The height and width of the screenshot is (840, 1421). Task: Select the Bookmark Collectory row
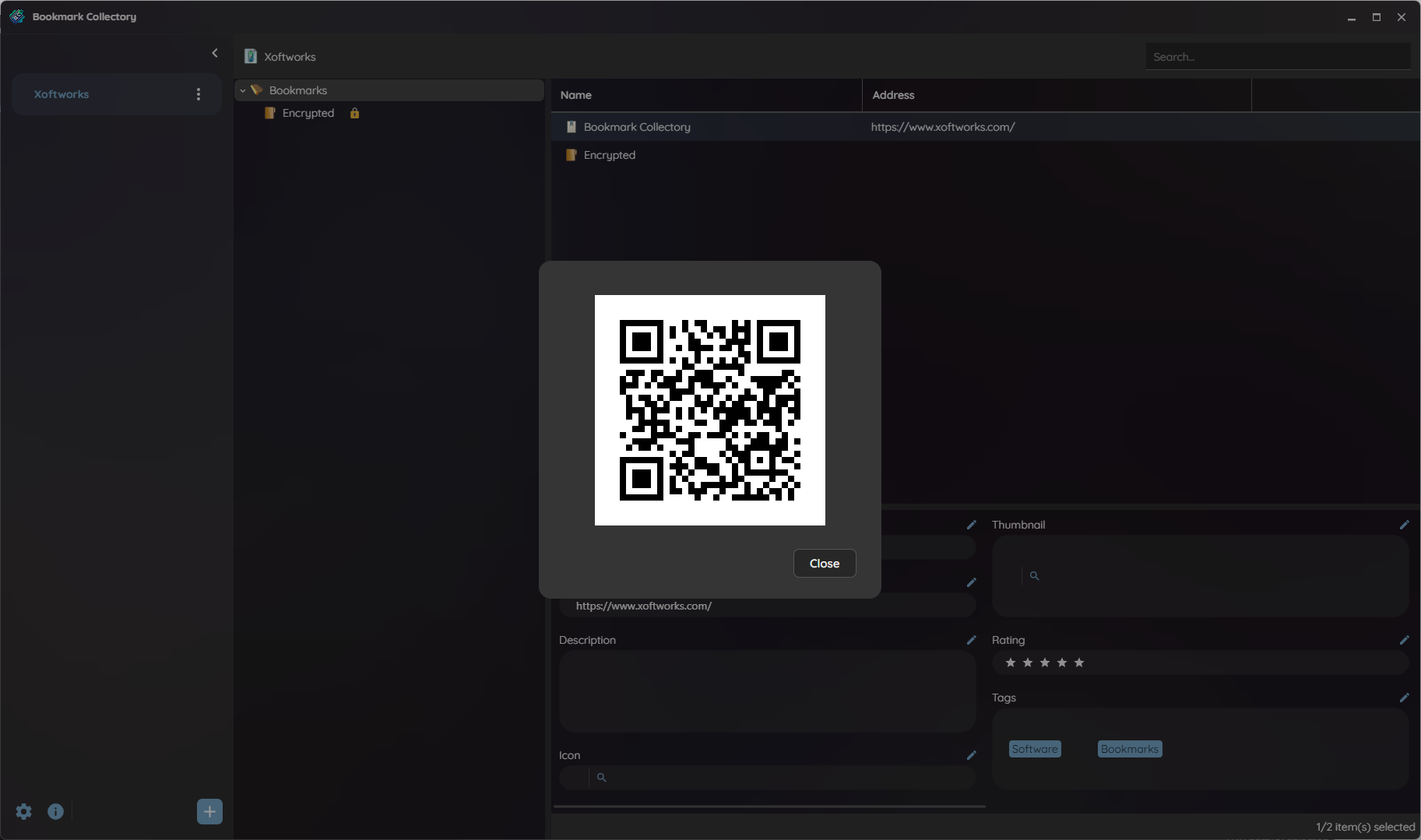pyautogui.click(x=985, y=127)
